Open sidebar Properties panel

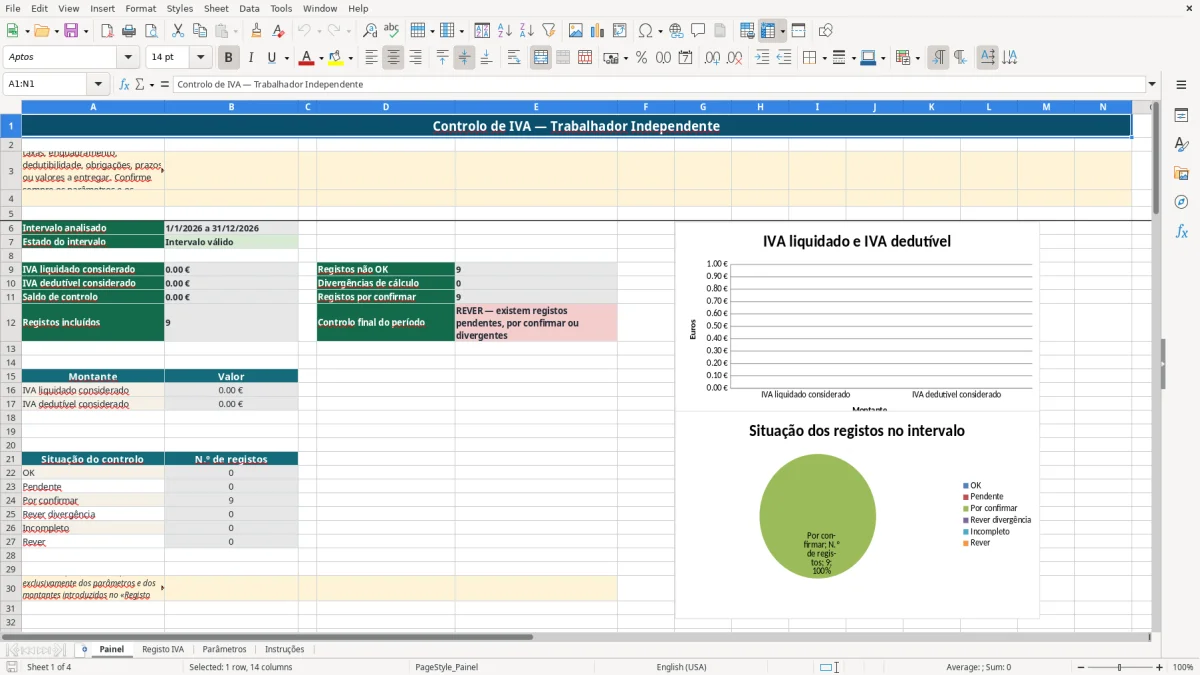pos(1181,116)
